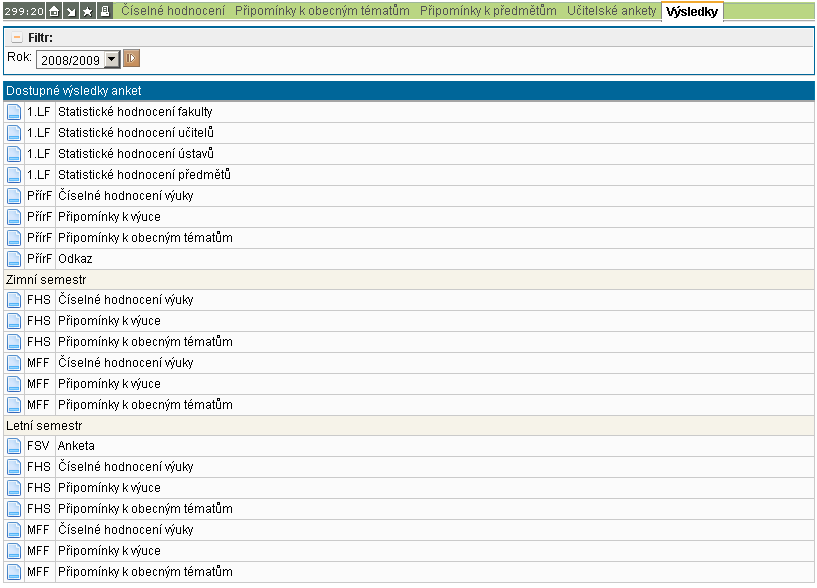Click the orange apply filter arrow button
Viewport: 817px width, 588px height.
tap(131, 59)
